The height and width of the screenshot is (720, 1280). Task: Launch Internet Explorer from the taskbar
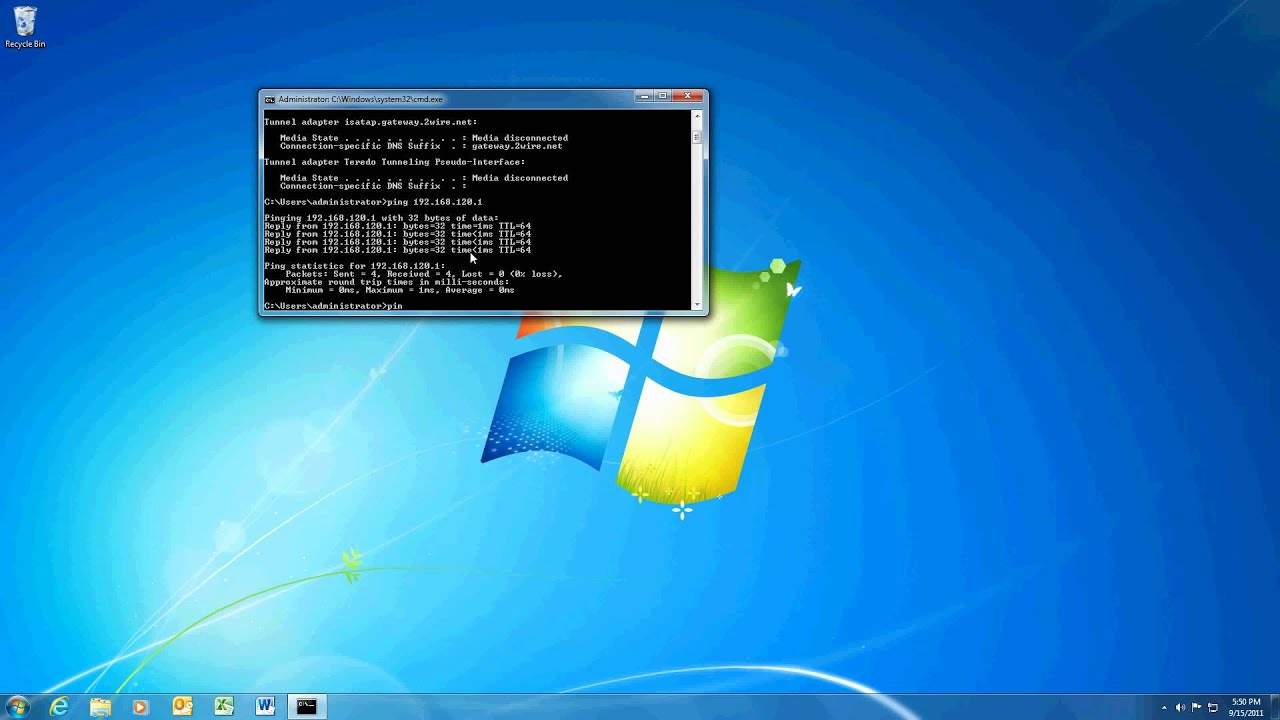(60, 707)
